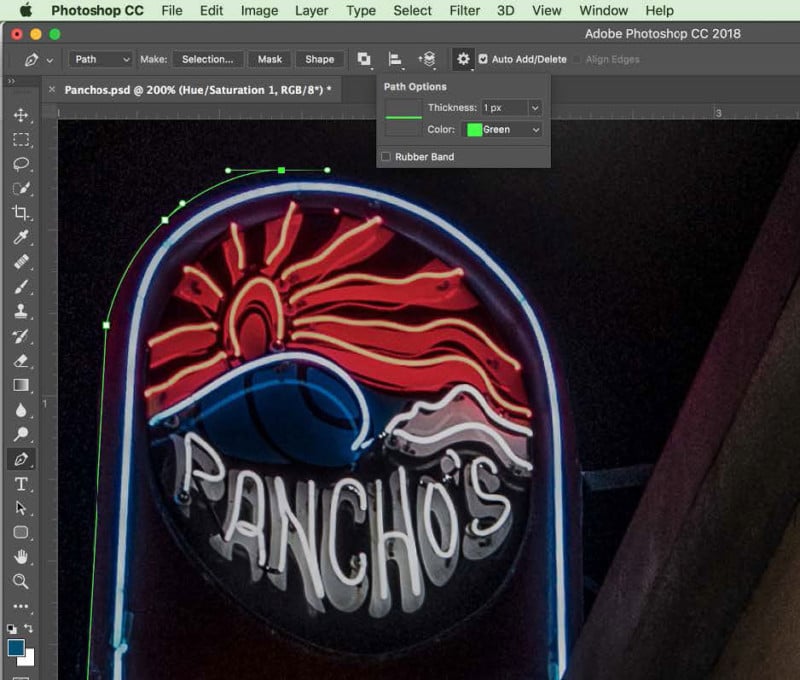Select the Dodge tool
This screenshot has width=800, height=680.
pos(21,434)
